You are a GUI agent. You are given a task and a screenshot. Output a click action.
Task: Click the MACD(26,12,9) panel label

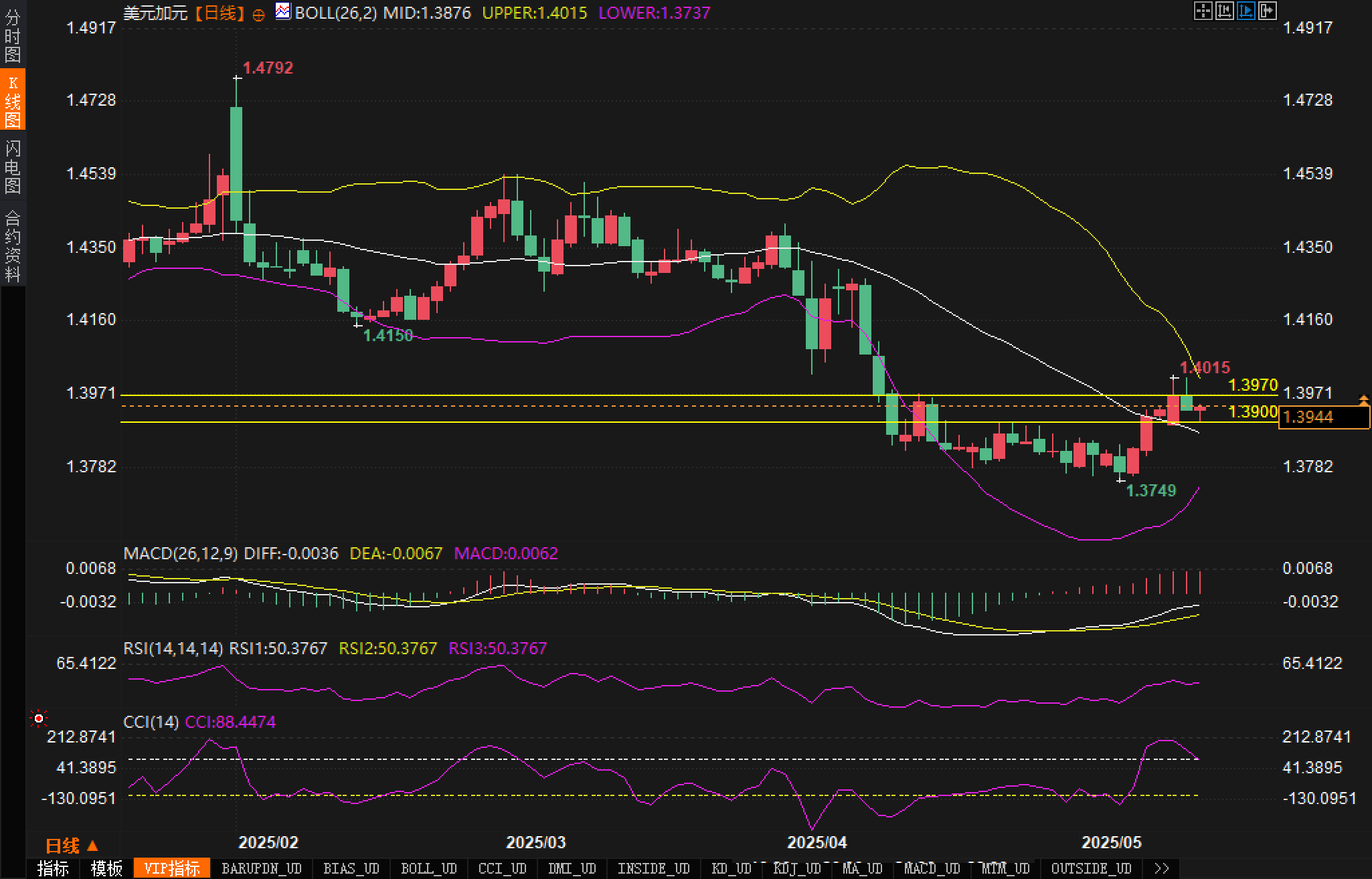(x=181, y=553)
